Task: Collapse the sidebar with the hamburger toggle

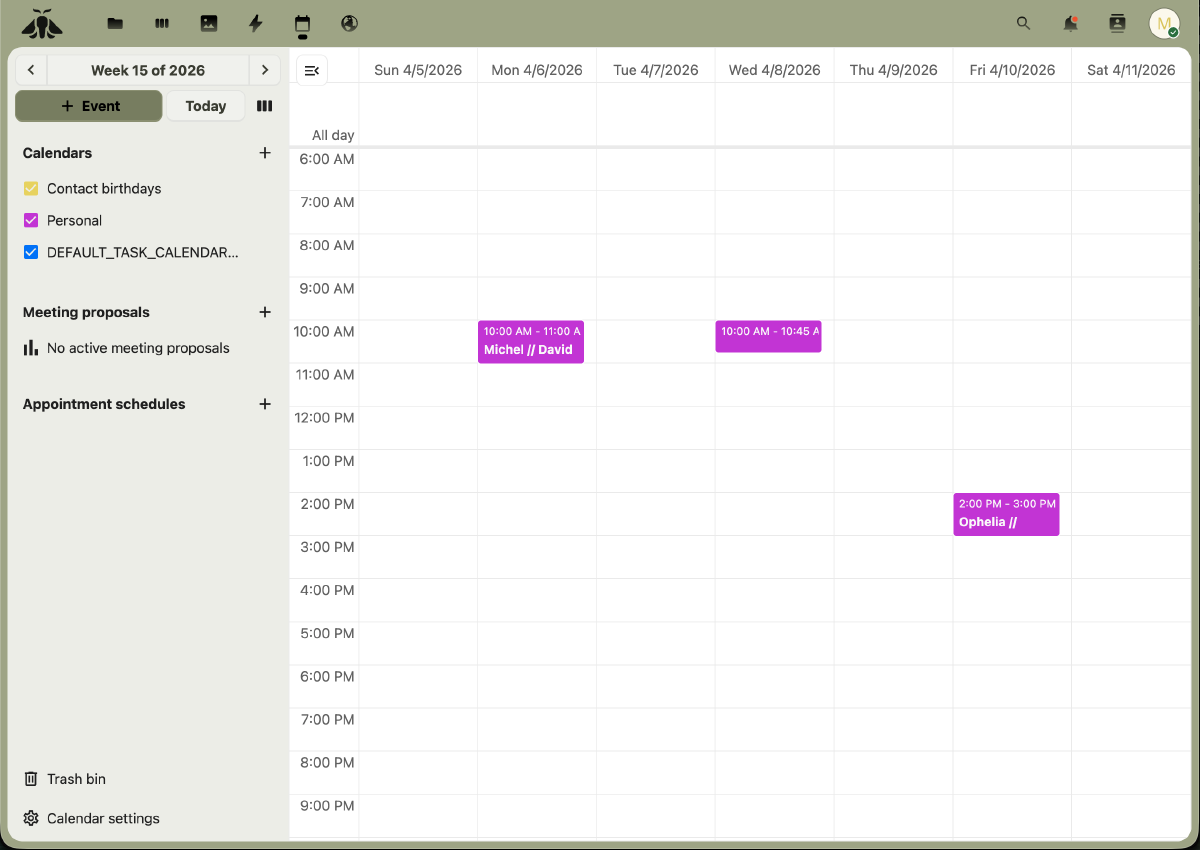Action: click(x=311, y=70)
